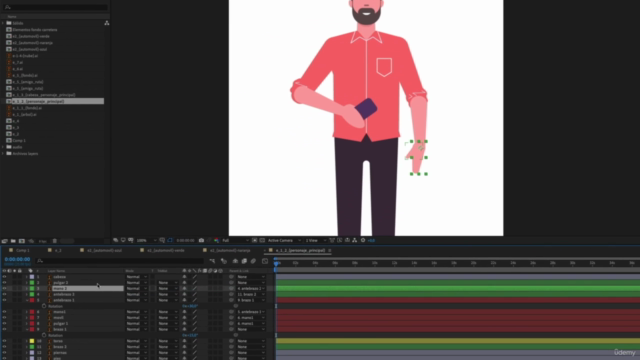Create a new composition from project panel
640x360 pixels.
22,241
